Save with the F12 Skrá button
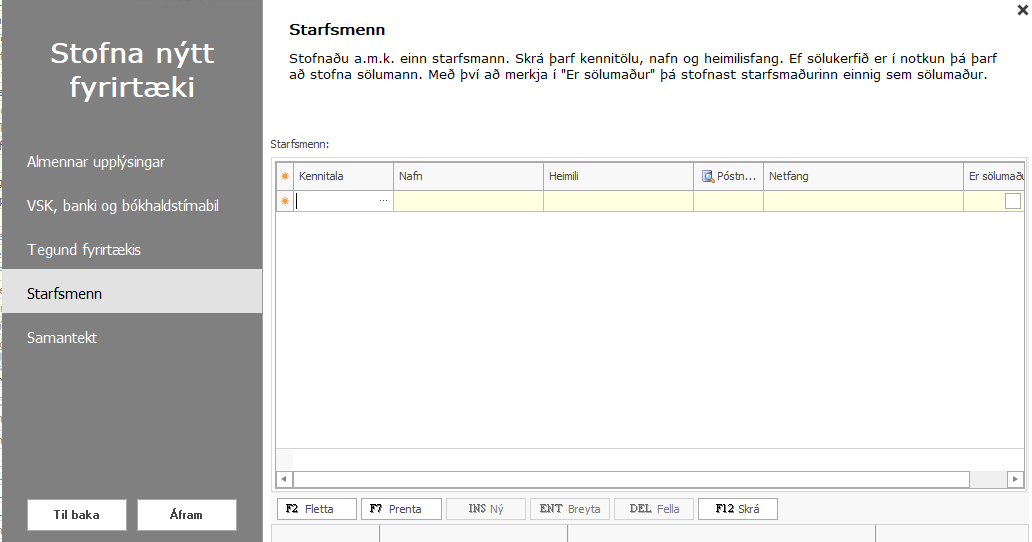This screenshot has width=1032, height=542. pos(737,509)
